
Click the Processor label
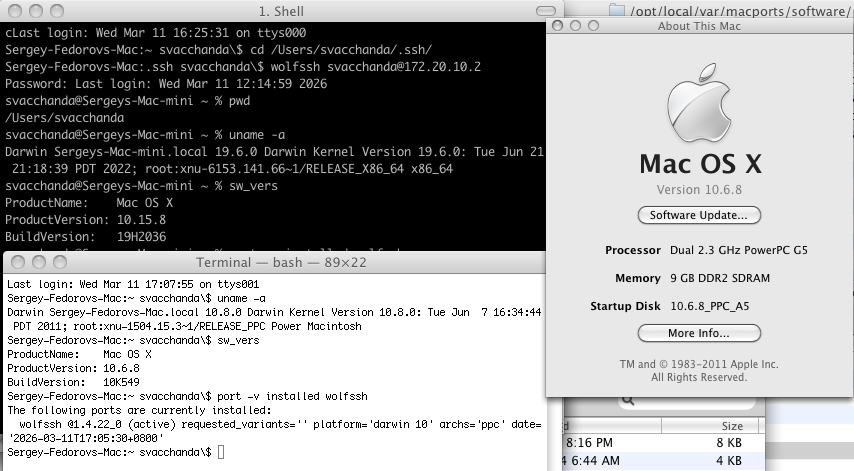[633, 250]
